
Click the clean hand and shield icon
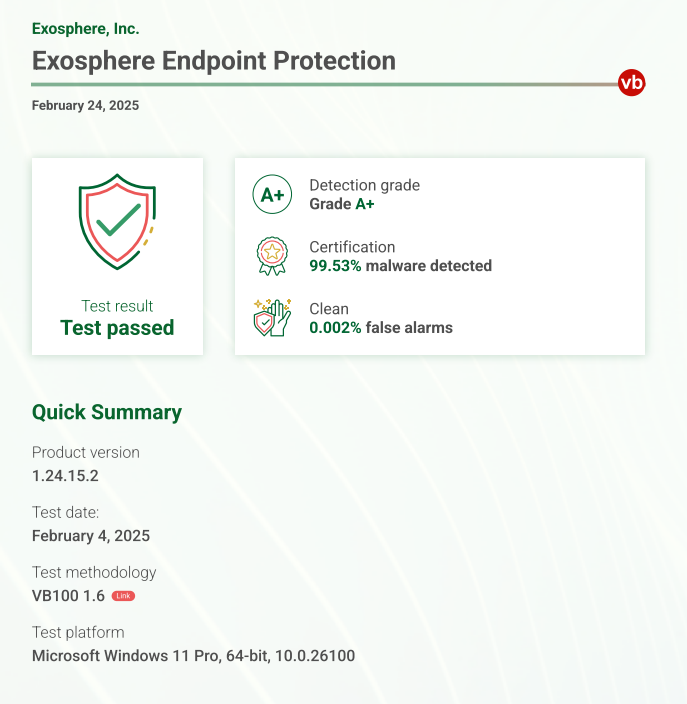pos(272,317)
